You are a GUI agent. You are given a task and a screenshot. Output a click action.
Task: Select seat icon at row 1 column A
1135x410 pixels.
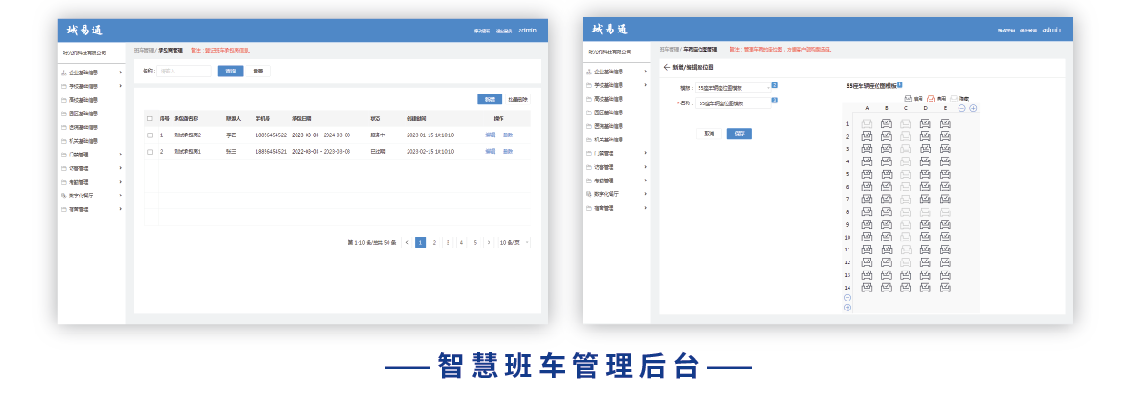click(867, 124)
